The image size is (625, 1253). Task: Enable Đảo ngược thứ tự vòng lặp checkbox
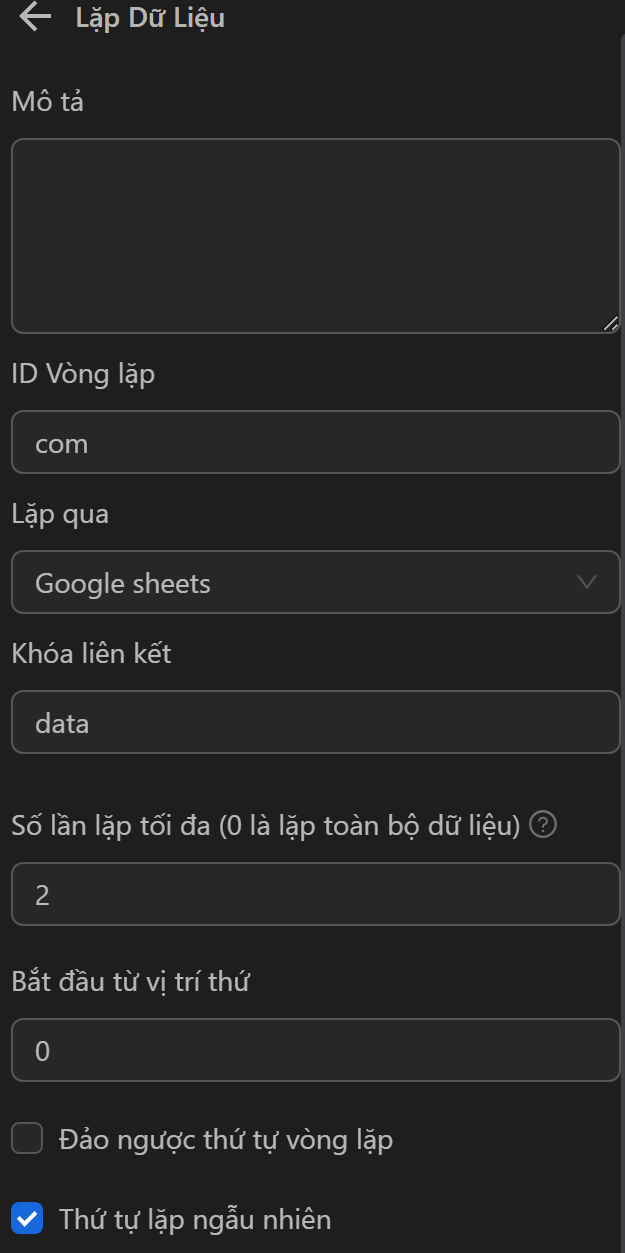pos(27,1139)
